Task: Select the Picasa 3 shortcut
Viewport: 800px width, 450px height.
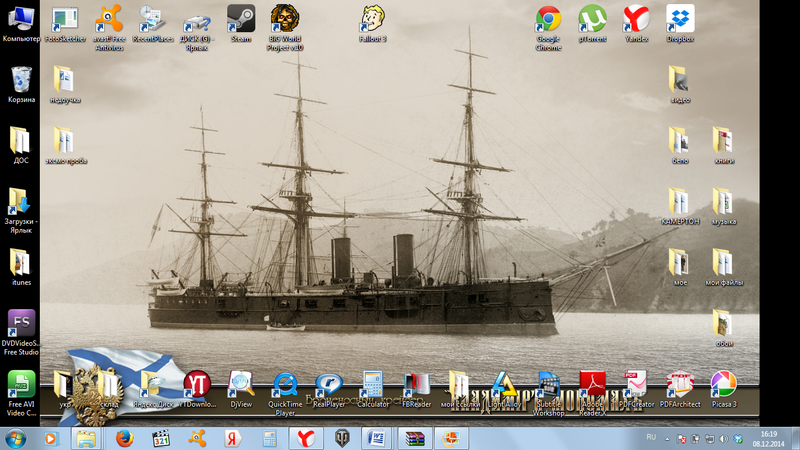Action: coord(724,389)
